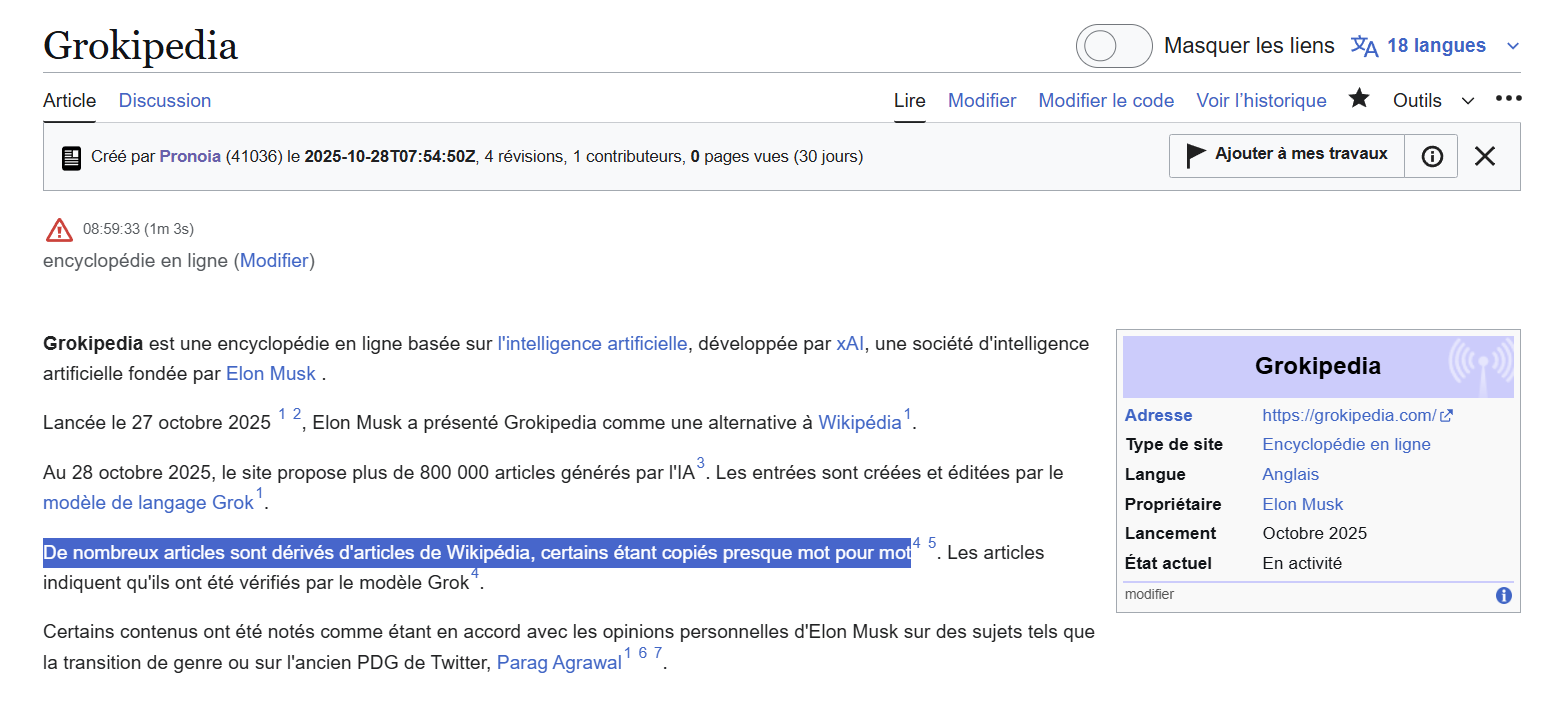Click the external link icon after grokipedia.com
Viewport: 1554px width, 709px height.
[1446, 415]
